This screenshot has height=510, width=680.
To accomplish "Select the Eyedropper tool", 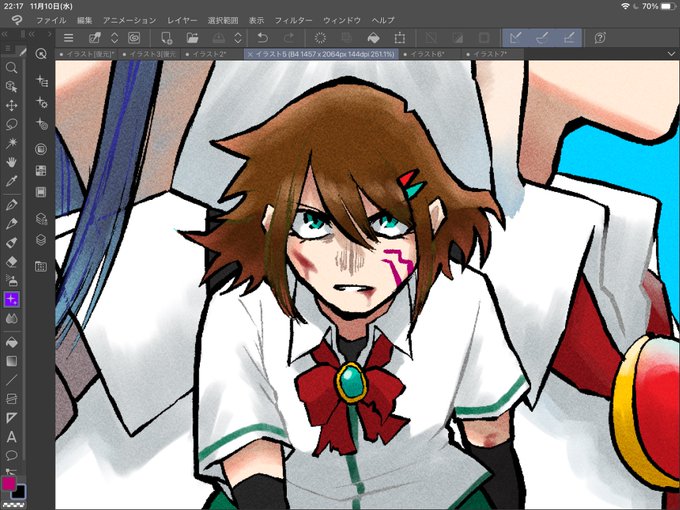I will click(11, 181).
